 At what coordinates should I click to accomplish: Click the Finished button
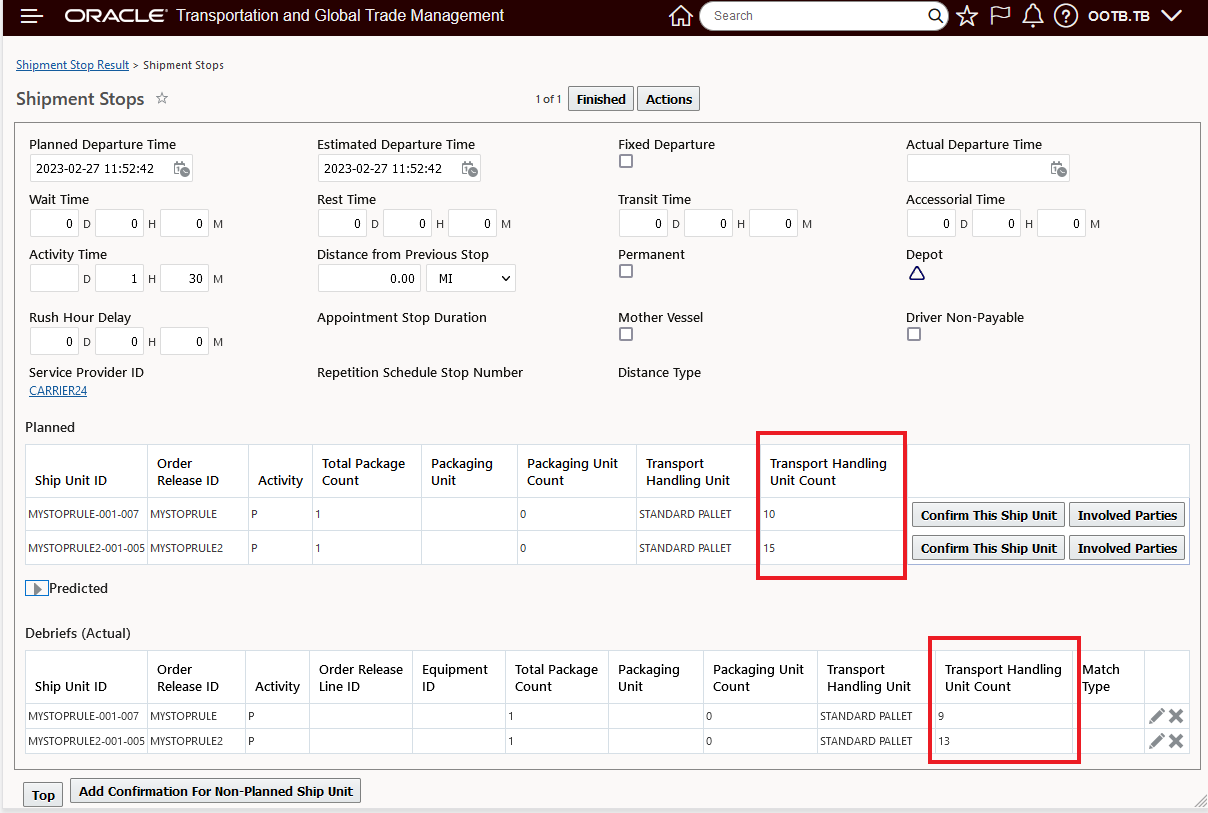601,99
